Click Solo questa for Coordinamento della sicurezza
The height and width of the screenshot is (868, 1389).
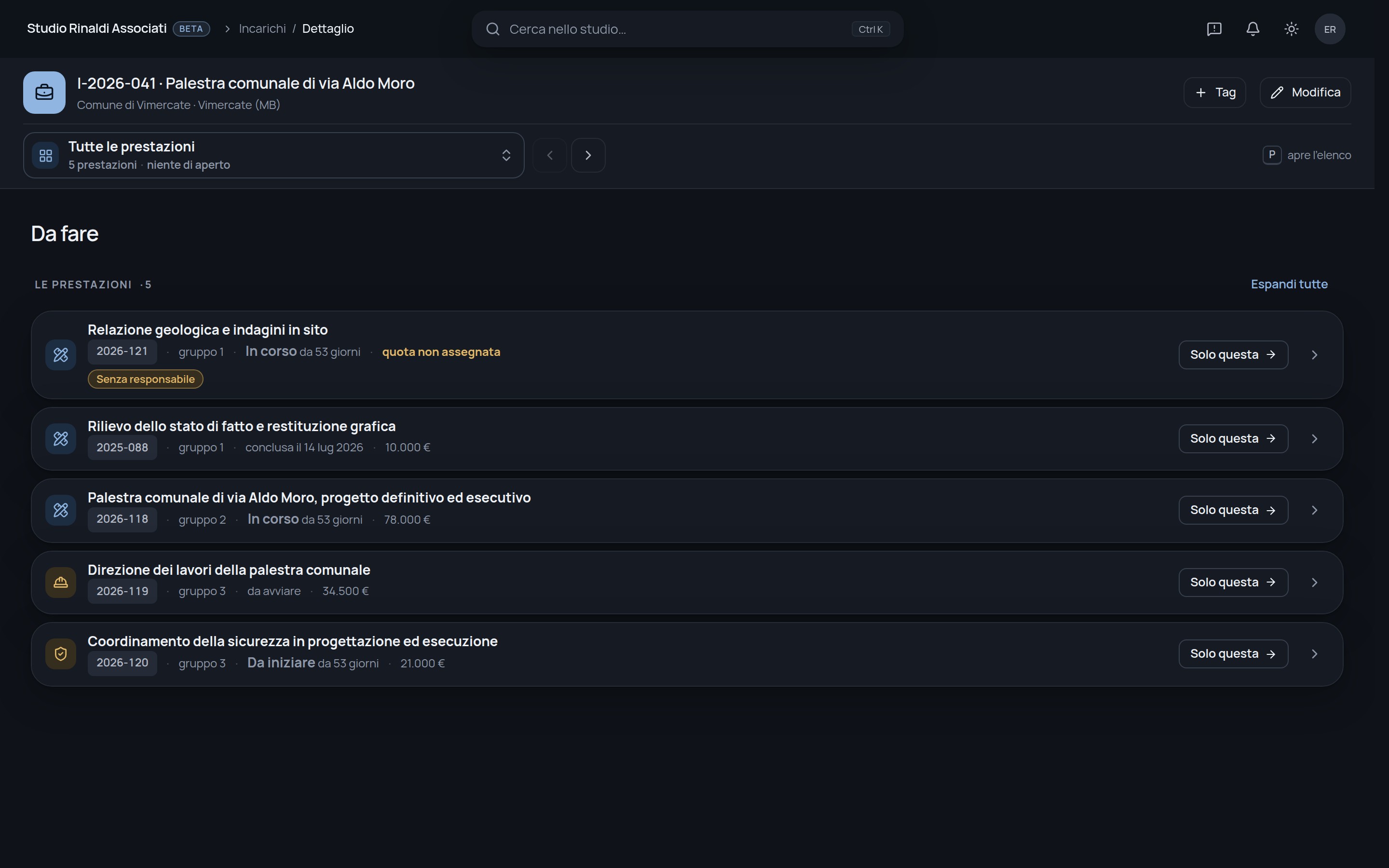[1233, 653]
